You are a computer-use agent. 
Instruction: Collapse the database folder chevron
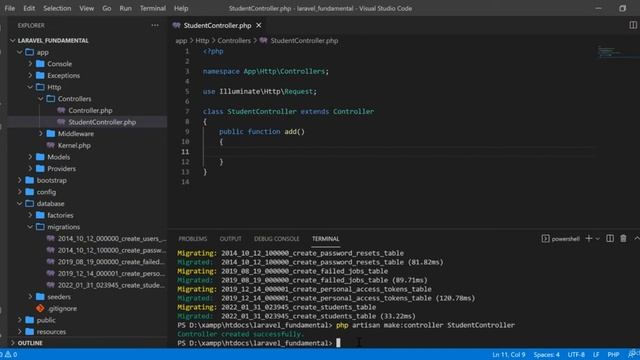(x=20, y=203)
